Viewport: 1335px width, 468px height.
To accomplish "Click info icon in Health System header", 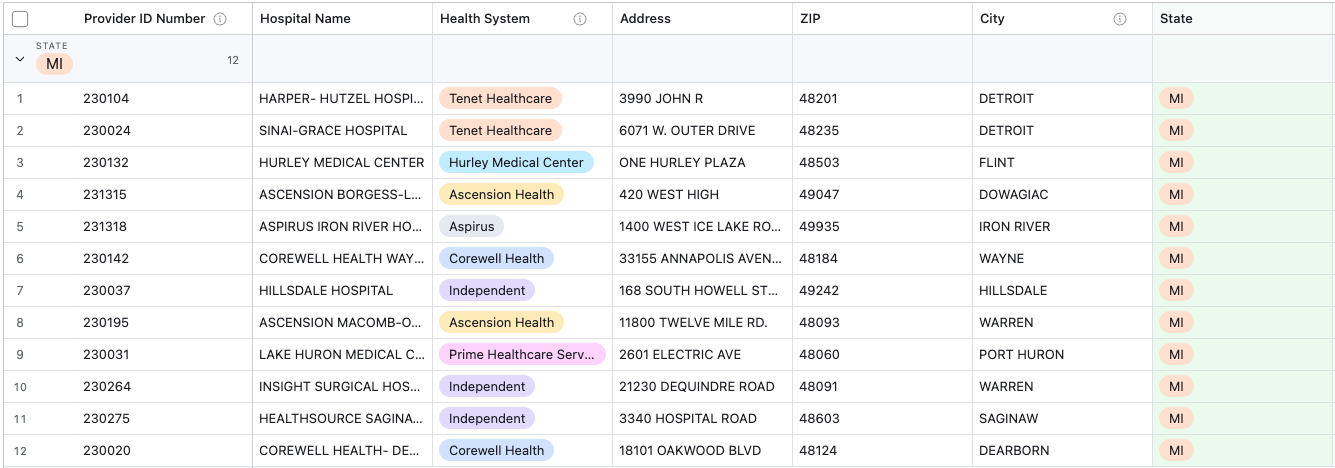I will (580, 19).
